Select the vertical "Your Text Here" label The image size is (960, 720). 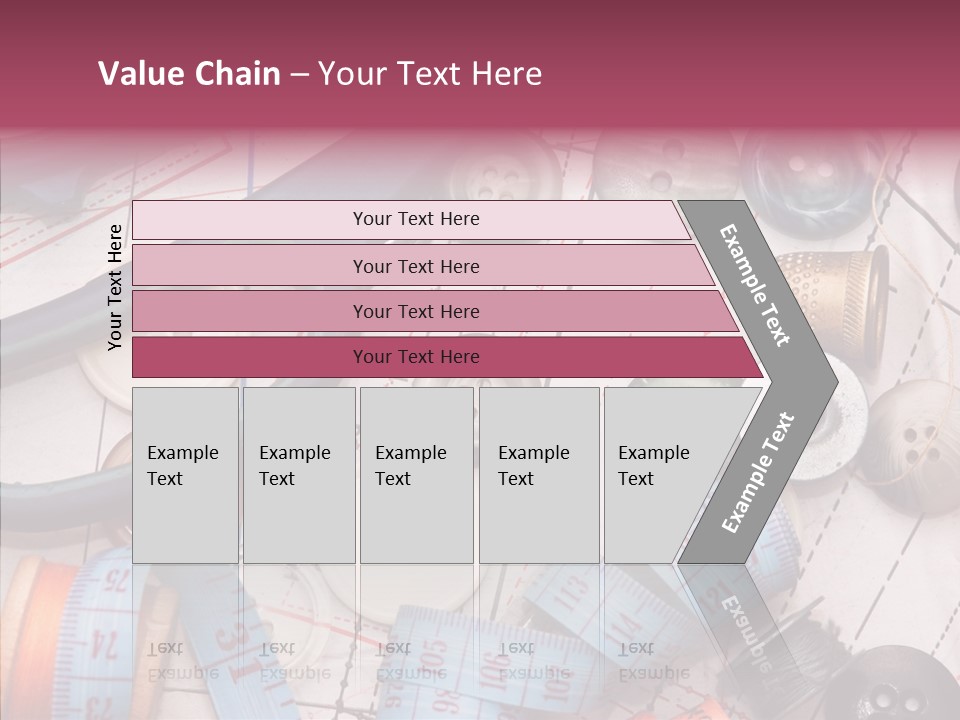point(115,287)
